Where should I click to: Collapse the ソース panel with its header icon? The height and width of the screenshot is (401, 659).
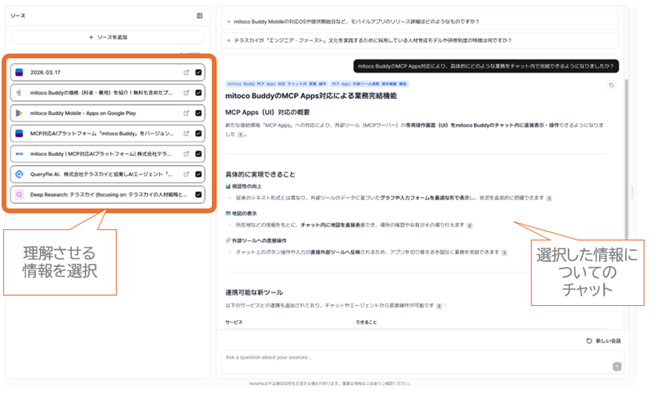(200, 16)
